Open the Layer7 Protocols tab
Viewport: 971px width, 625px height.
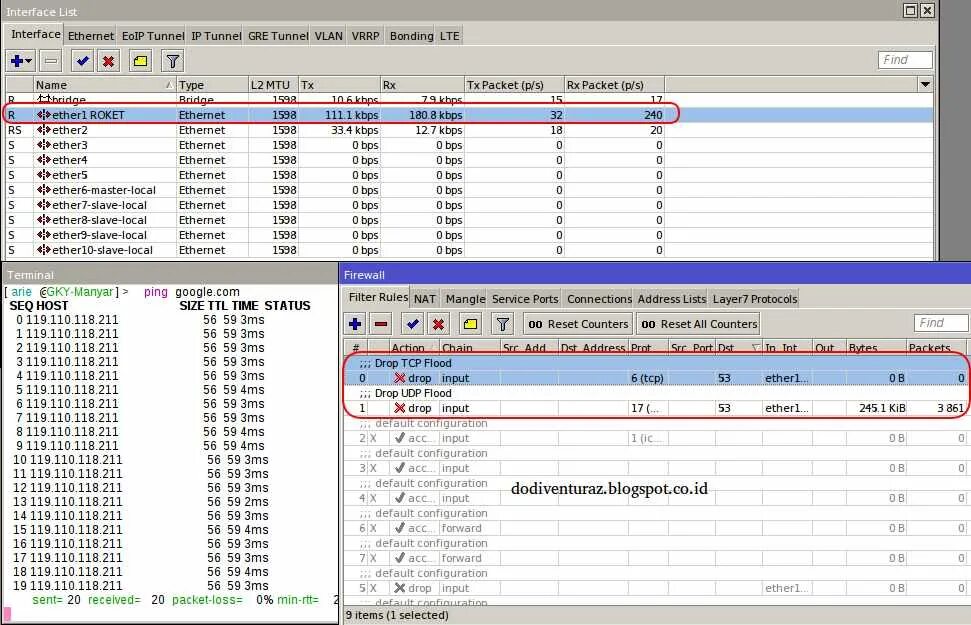(754, 299)
